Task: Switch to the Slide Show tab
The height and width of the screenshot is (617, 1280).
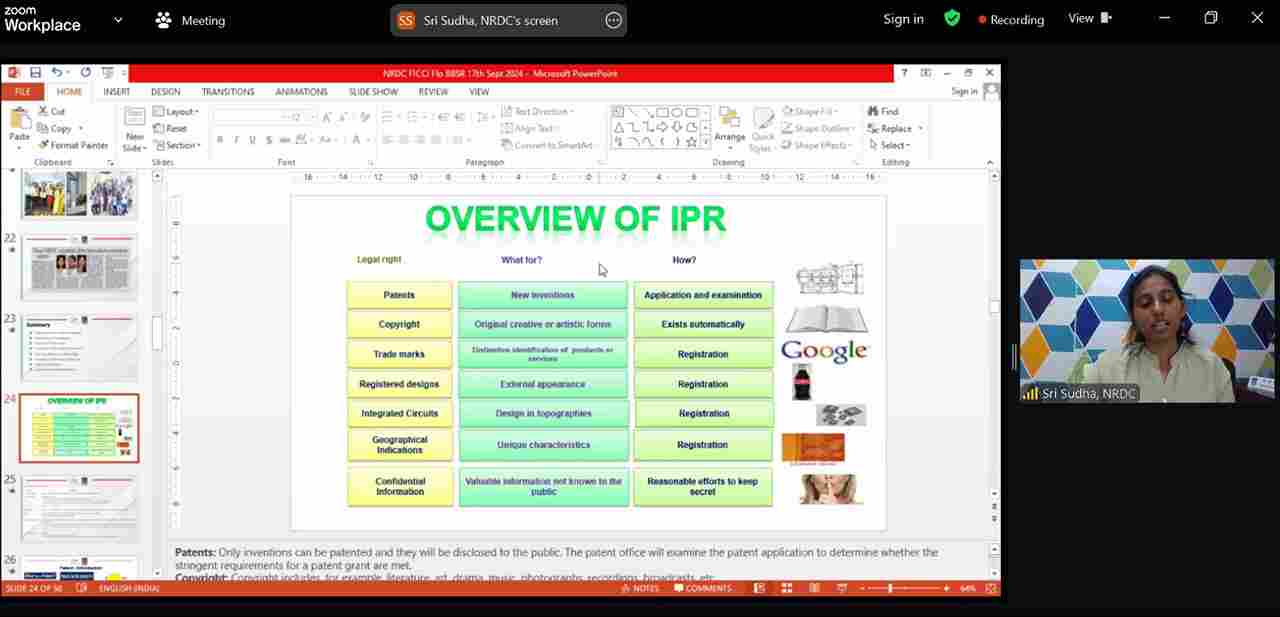Action: [x=373, y=92]
